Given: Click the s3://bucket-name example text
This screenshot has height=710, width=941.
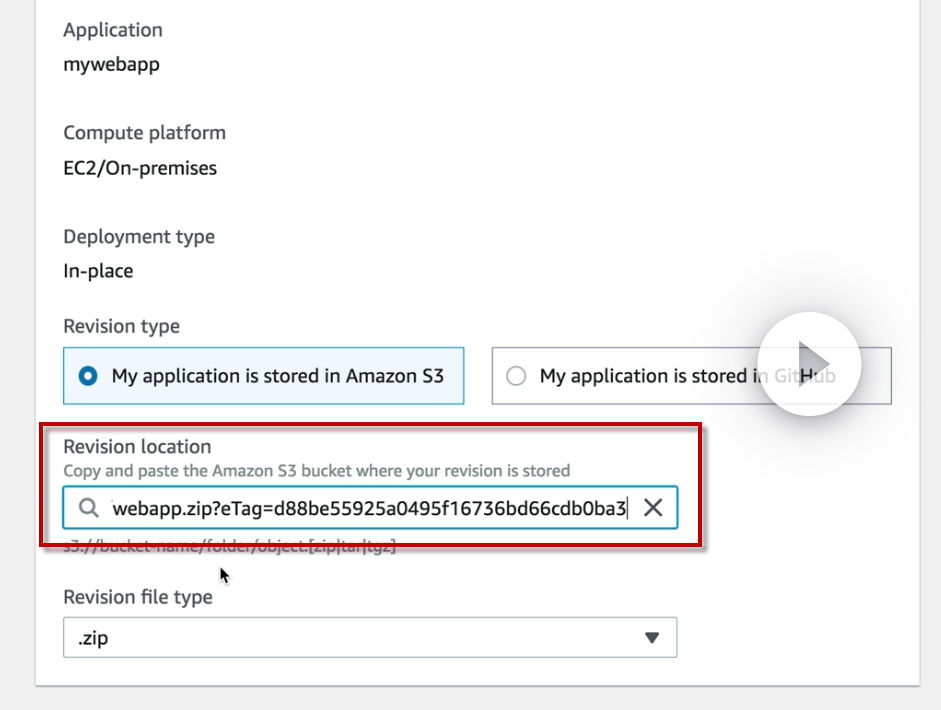Looking at the screenshot, I should pos(230,548).
